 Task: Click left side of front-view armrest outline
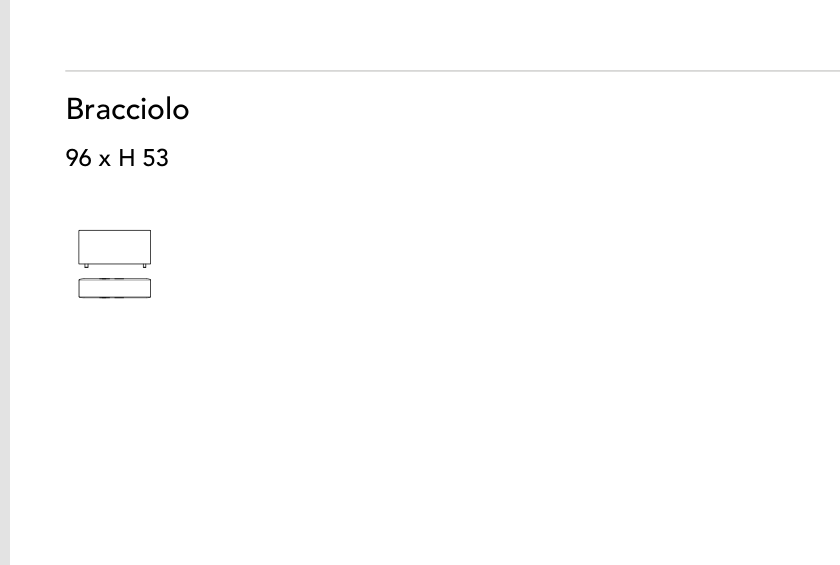pyautogui.click(x=79, y=247)
